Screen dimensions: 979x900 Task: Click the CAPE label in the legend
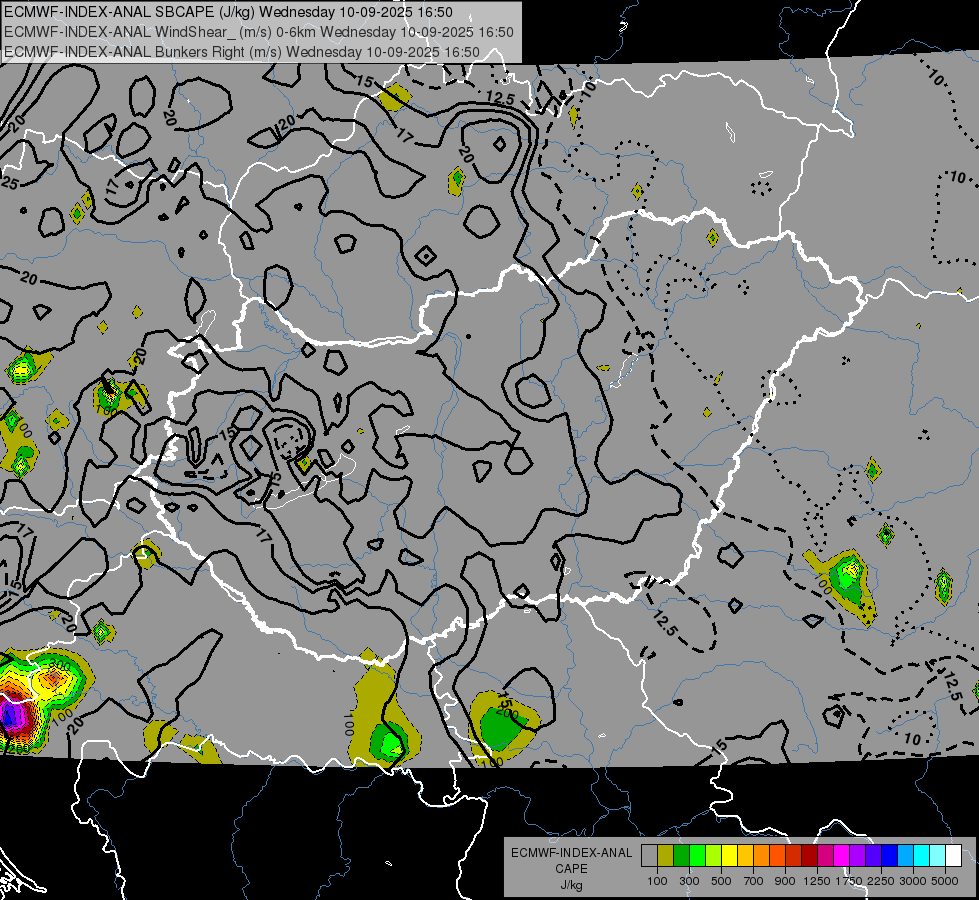571,869
